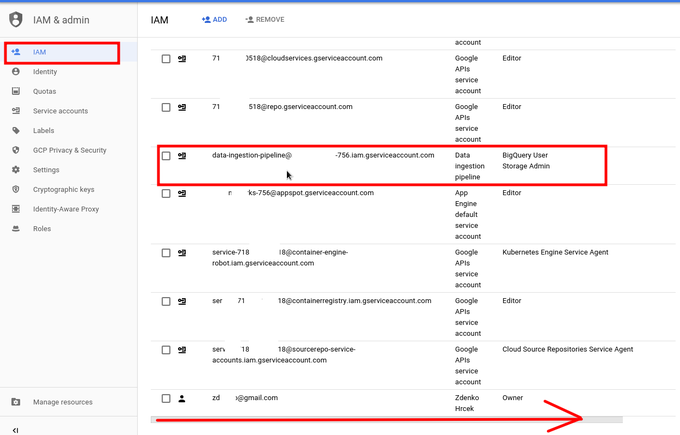Image resolution: width=680 pixels, height=435 pixels.
Task: Click service account icon for repo.gserviceaccount row
Action: 182,107
